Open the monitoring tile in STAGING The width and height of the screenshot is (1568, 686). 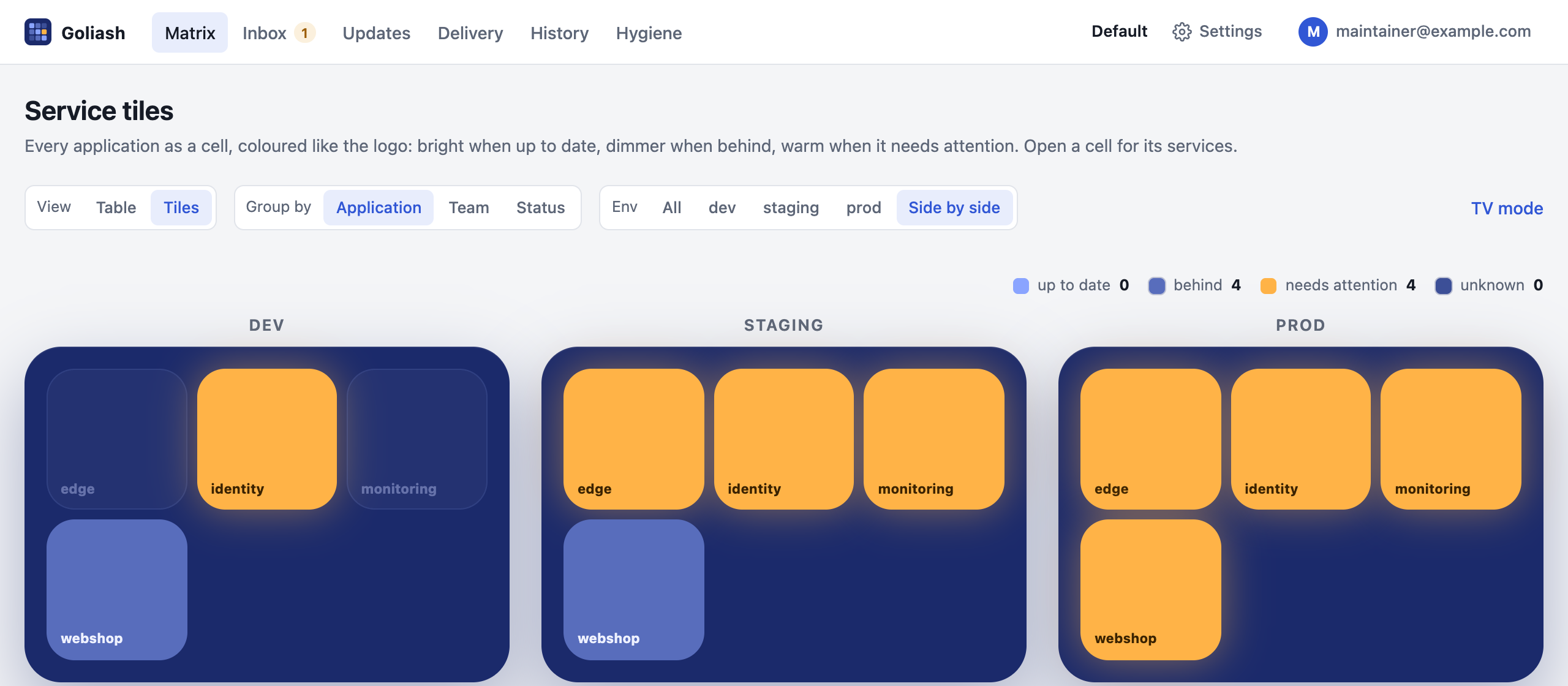point(934,439)
